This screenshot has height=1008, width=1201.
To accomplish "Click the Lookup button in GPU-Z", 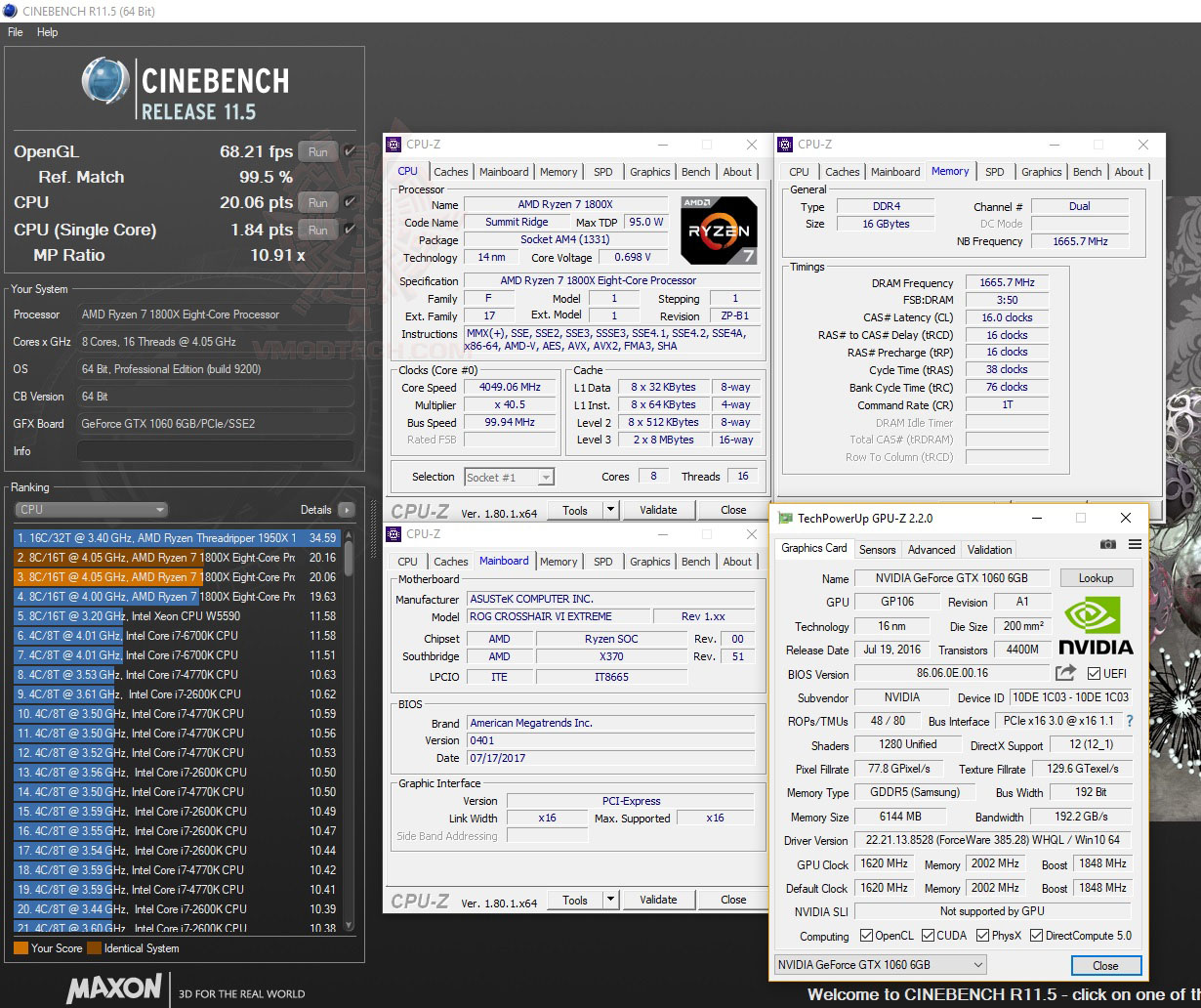I will click(x=1096, y=577).
